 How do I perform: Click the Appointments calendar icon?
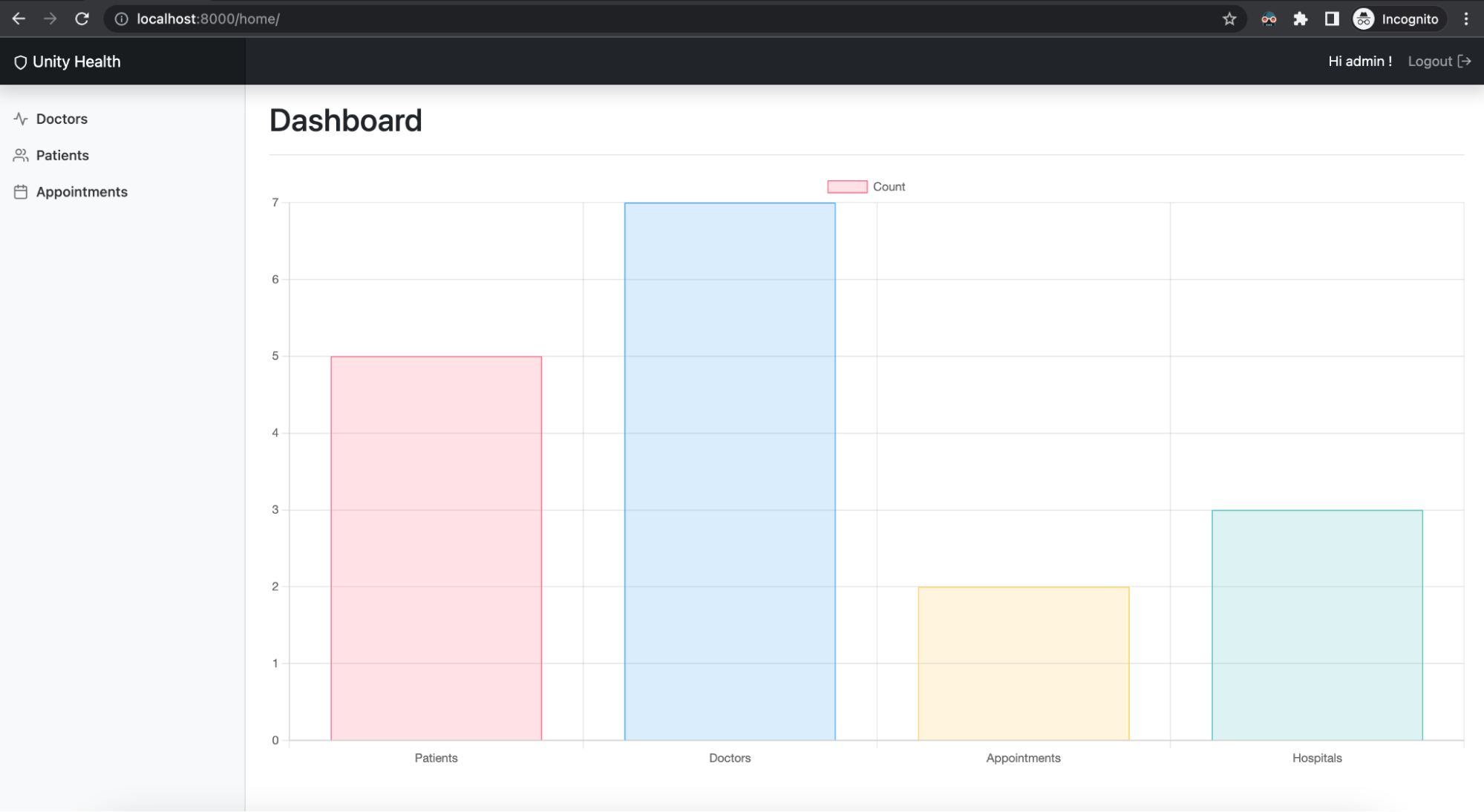pyautogui.click(x=21, y=192)
